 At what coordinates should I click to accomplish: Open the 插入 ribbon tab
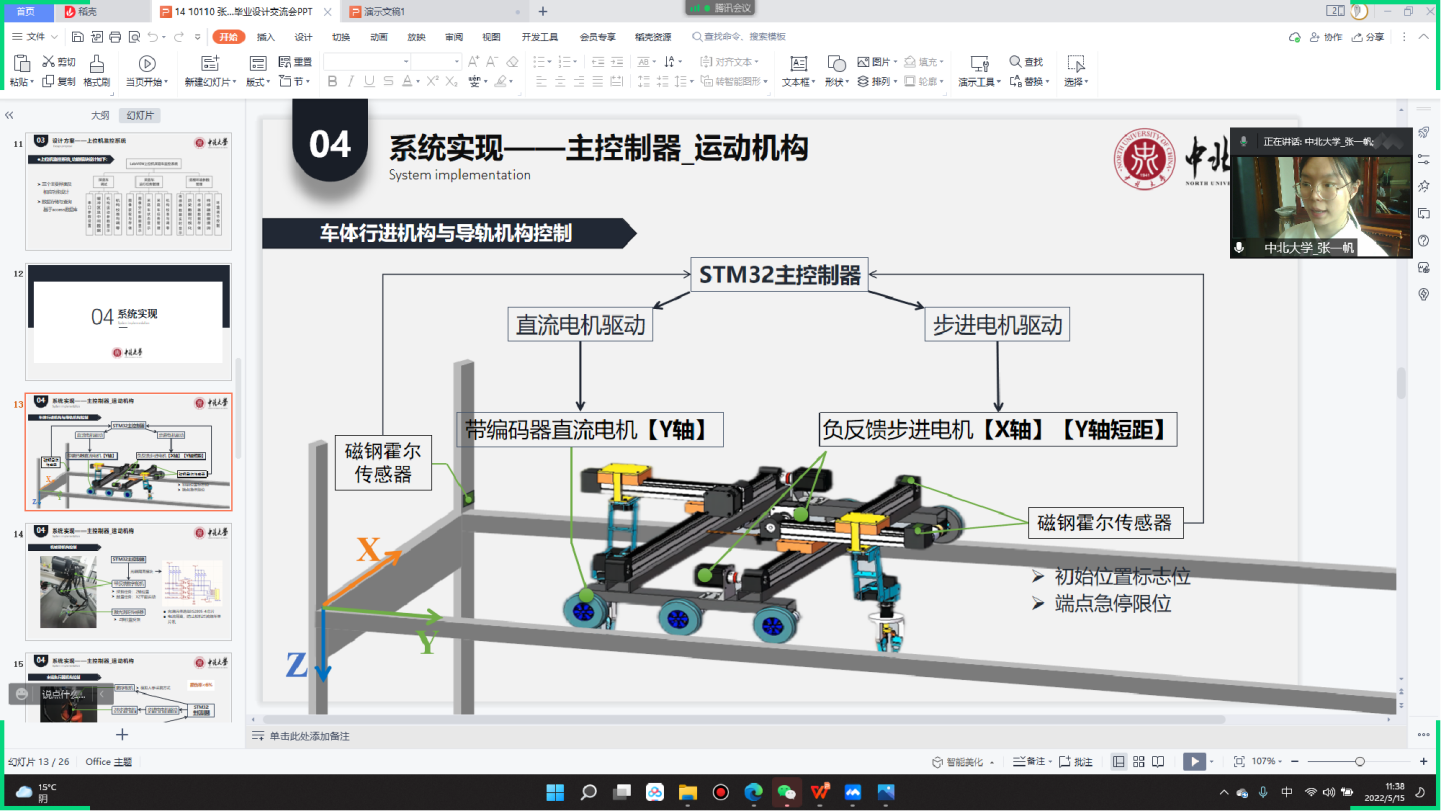coord(266,37)
